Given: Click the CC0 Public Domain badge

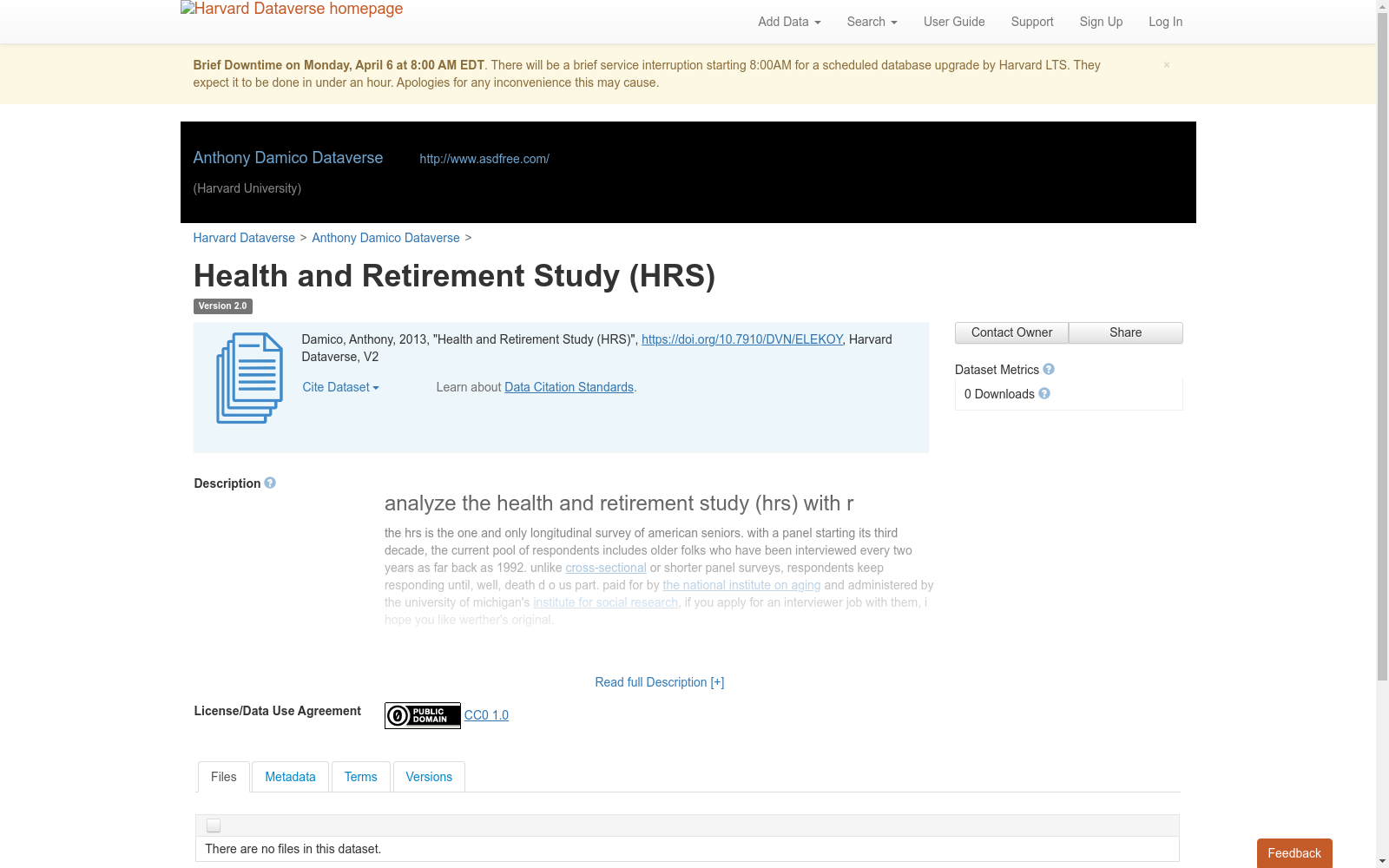Looking at the screenshot, I should pyautogui.click(x=423, y=715).
